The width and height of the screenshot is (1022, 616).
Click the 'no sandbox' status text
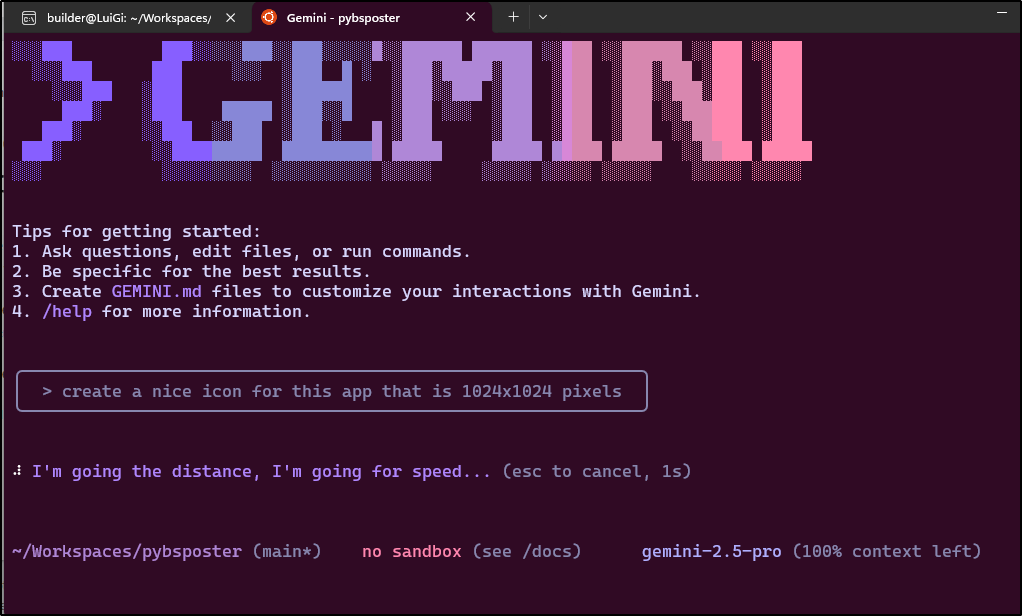(411, 551)
